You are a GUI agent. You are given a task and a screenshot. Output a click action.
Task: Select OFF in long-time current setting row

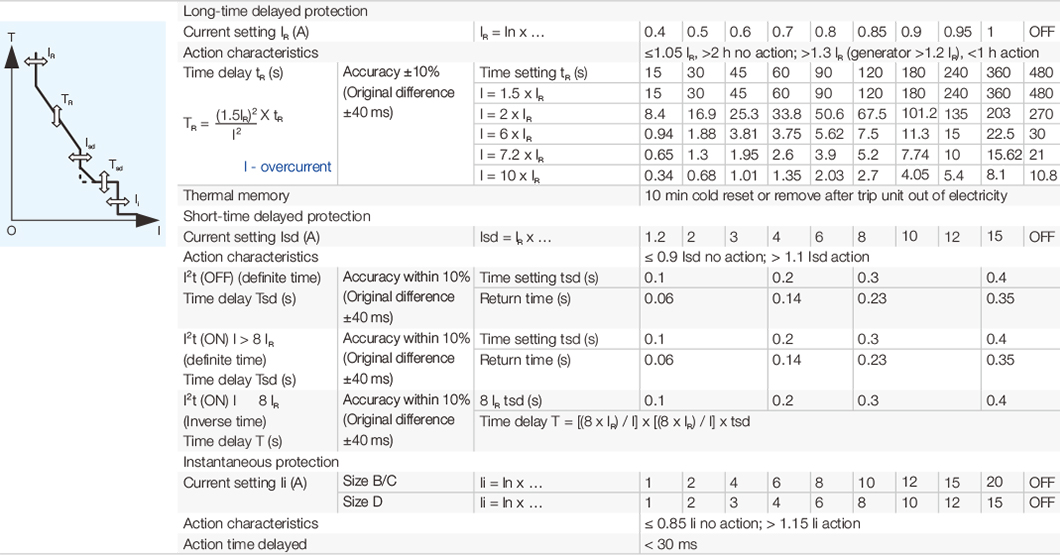coord(1041,32)
